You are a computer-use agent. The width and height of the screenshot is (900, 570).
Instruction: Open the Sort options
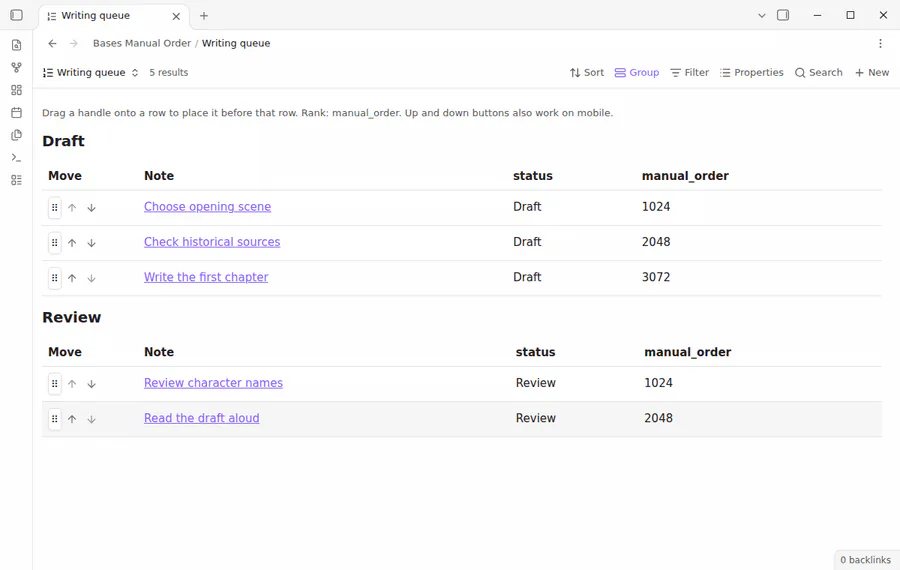click(587, 72)
